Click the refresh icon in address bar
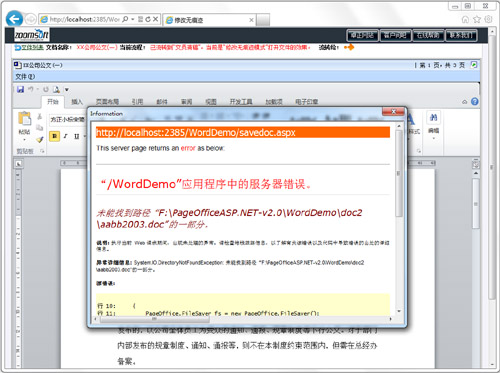The height and width of the screenshot is (373, 500). (x=148, y=19)
